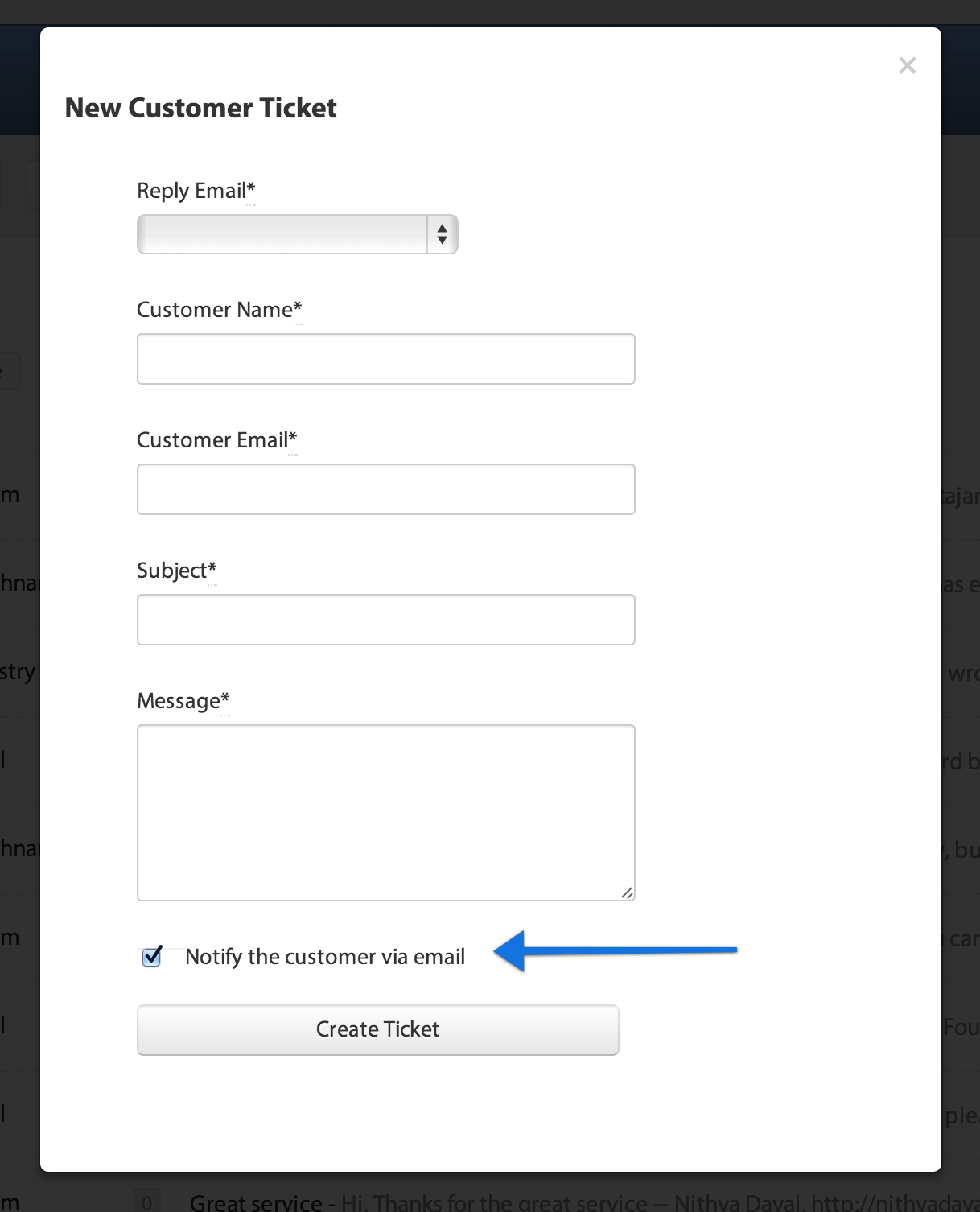980x1212 pixels.
Task: Click the New Customer Ticket heading
Action: click(200, 108)
